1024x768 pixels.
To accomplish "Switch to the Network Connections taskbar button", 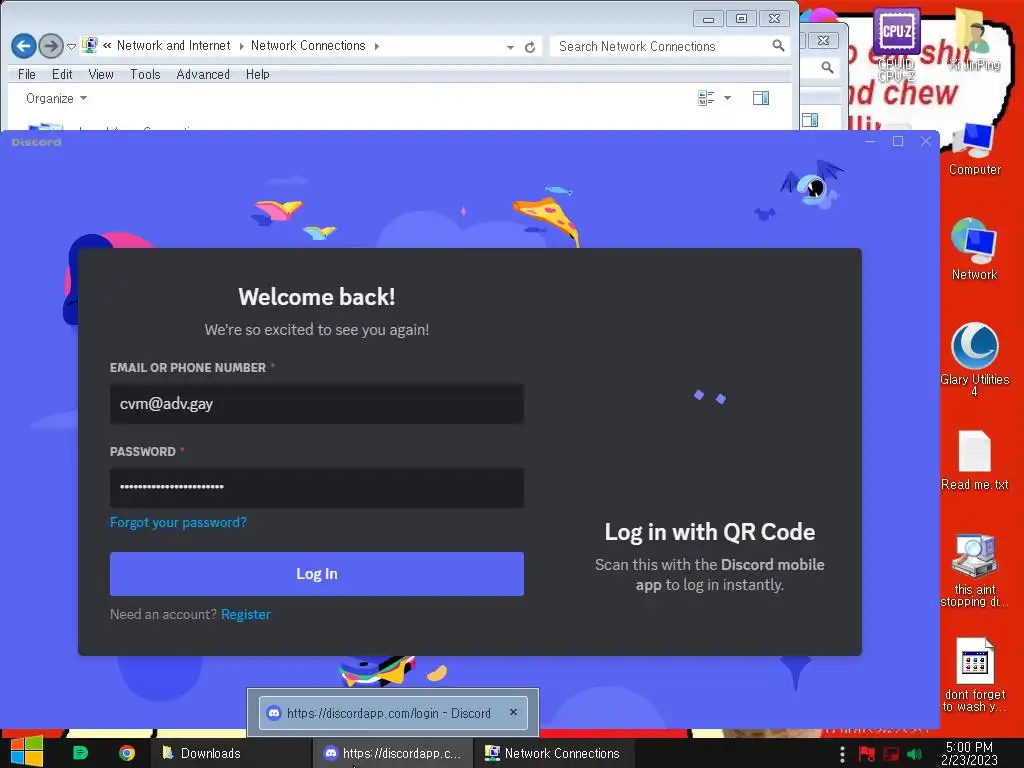I will [x=554, y=753].
